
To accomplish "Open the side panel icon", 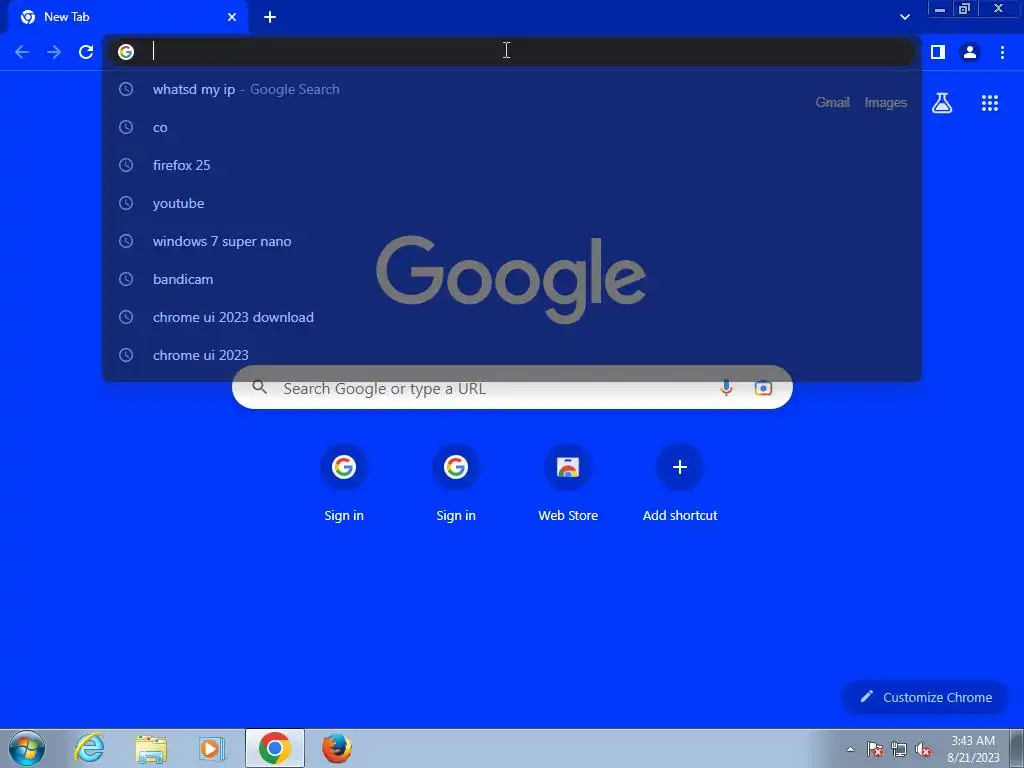I will 938,52.
